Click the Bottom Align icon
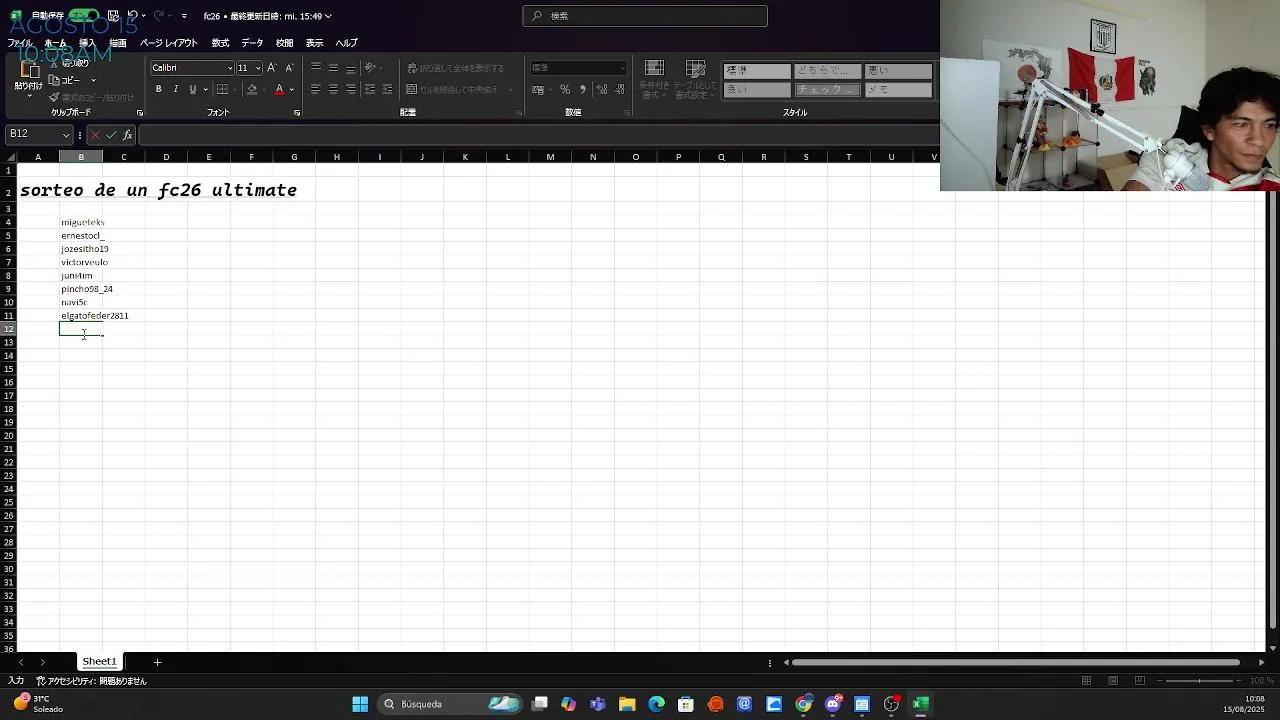This screenshot has width=1280, height=720. pos(350,68)
